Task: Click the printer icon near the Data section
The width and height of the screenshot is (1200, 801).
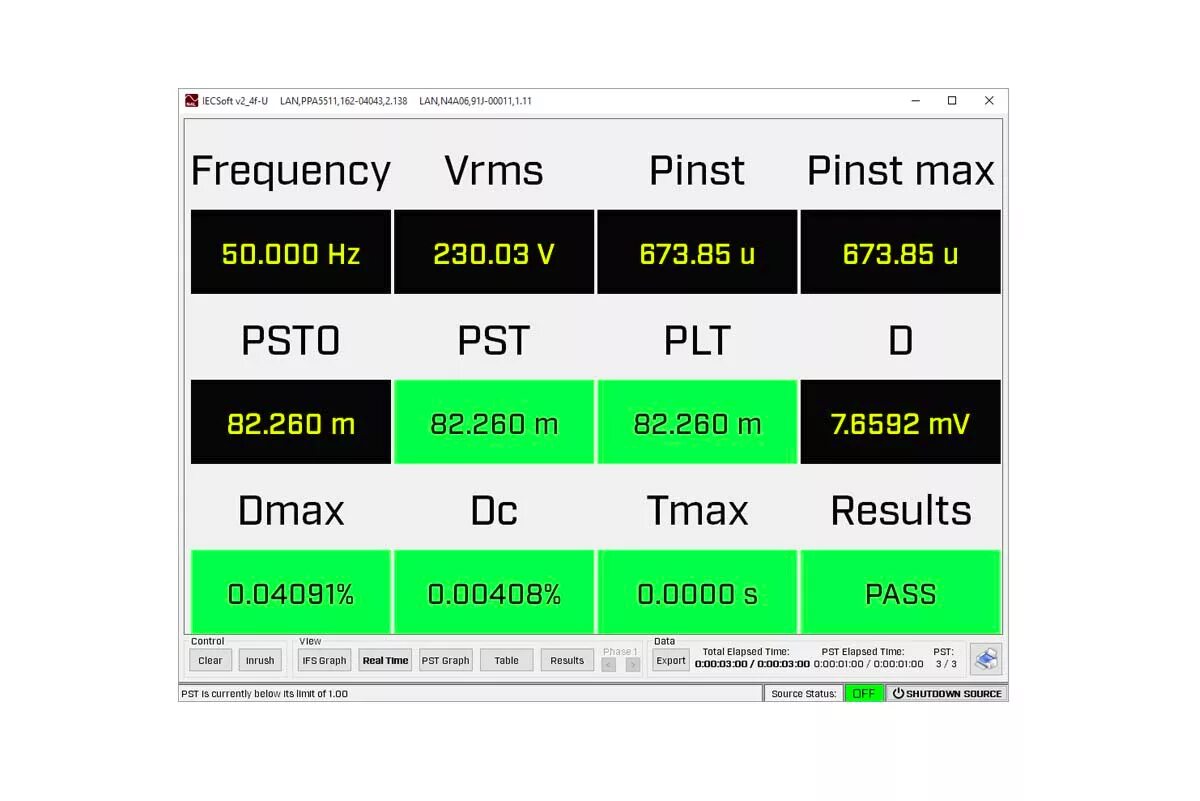Action: click(985, 659)
